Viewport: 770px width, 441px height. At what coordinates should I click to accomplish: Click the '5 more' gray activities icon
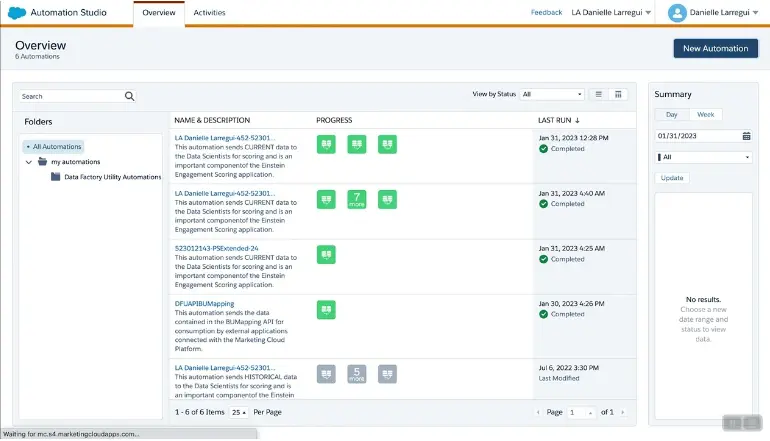[357, 374]
